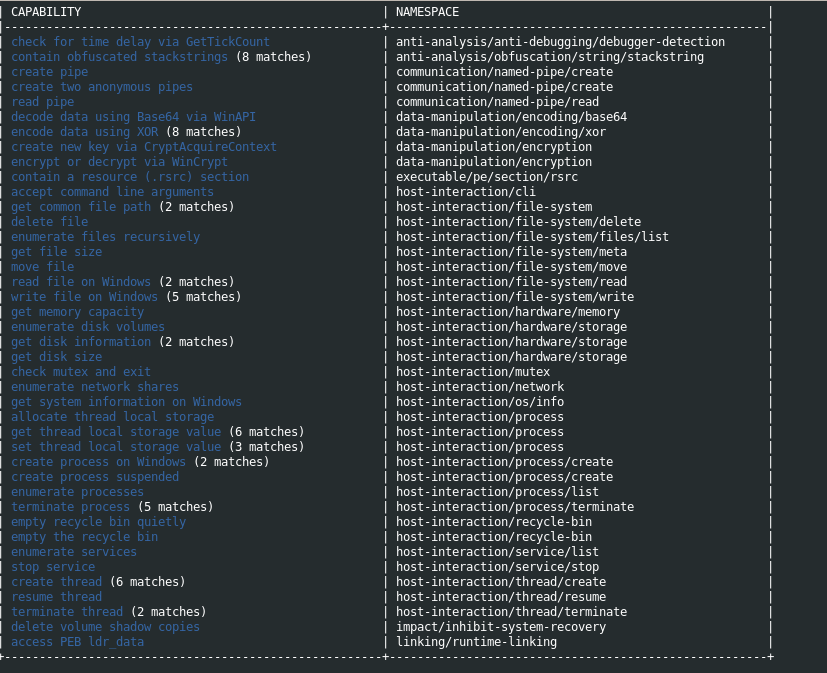Screen dimensions: 827x673
Task: Select 'enumerate processes' capability
Action: coord(78,492)
